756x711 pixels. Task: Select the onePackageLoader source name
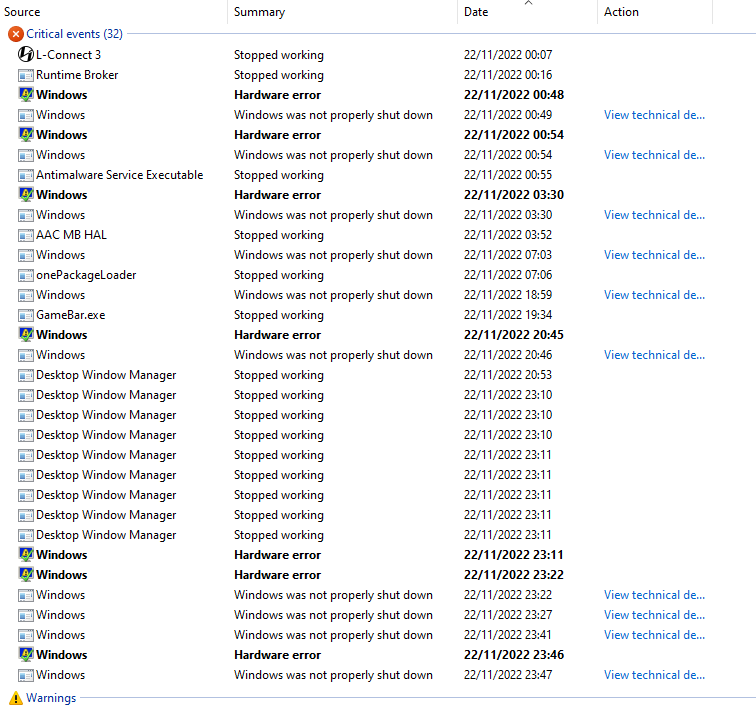[x=86, y=275]
